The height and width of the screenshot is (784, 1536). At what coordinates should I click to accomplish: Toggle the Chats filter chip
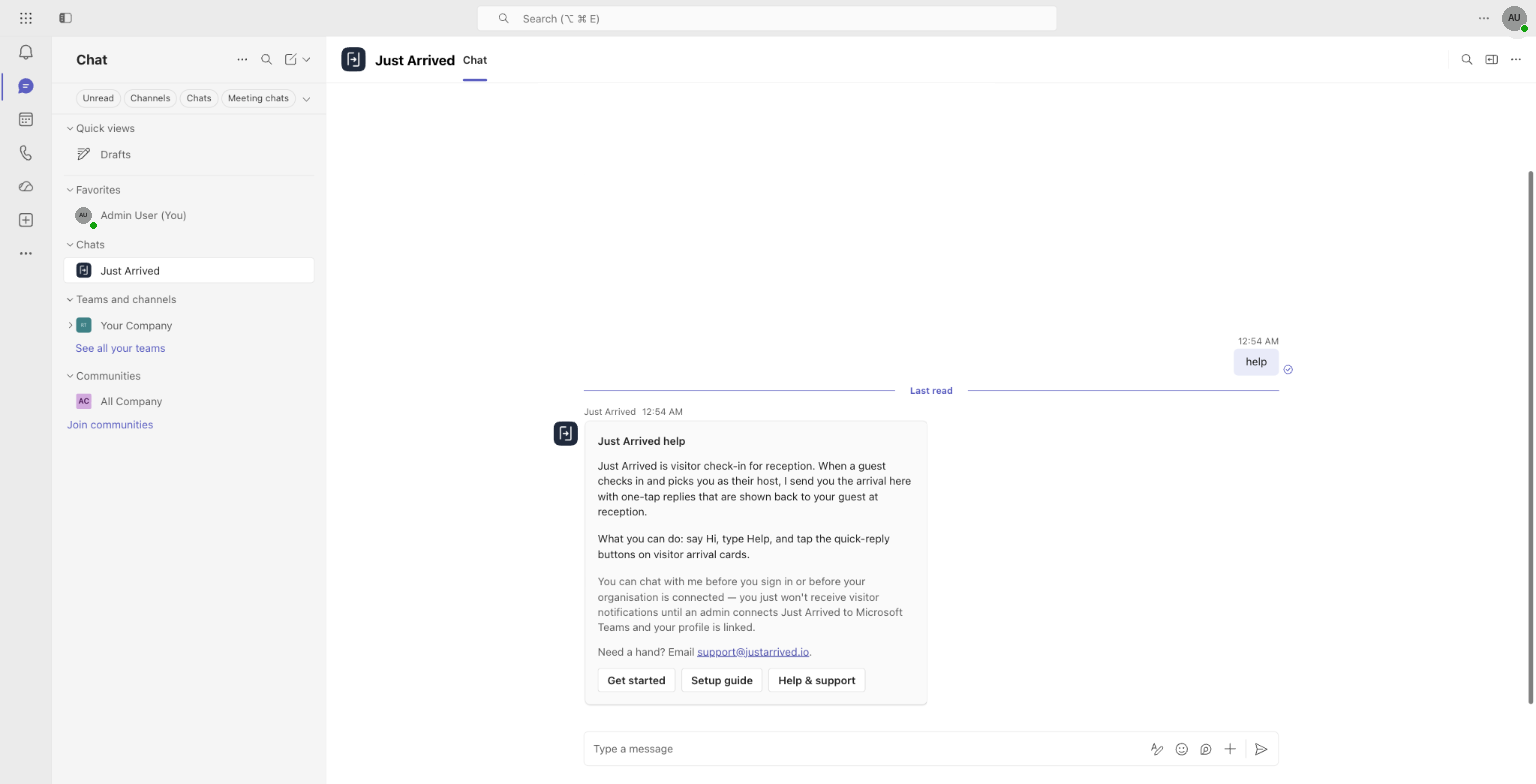click(199, 98)
